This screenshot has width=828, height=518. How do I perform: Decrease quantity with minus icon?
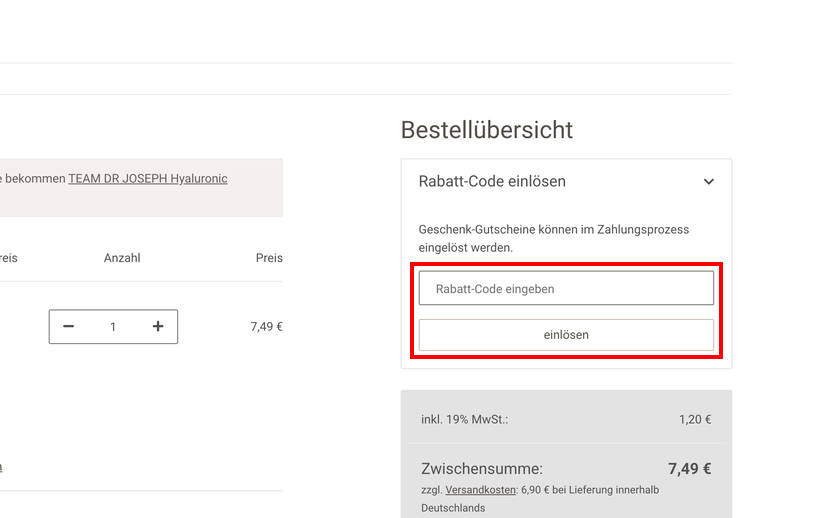pos(69,326)
